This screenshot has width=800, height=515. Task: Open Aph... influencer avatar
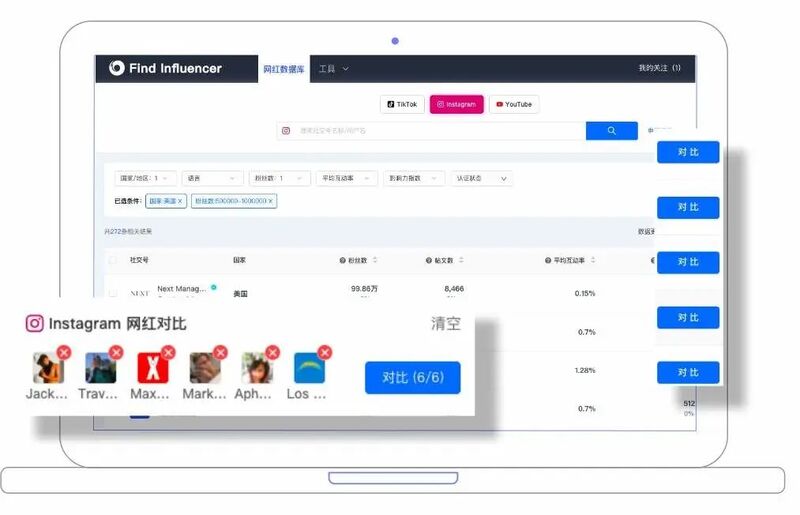257,367
